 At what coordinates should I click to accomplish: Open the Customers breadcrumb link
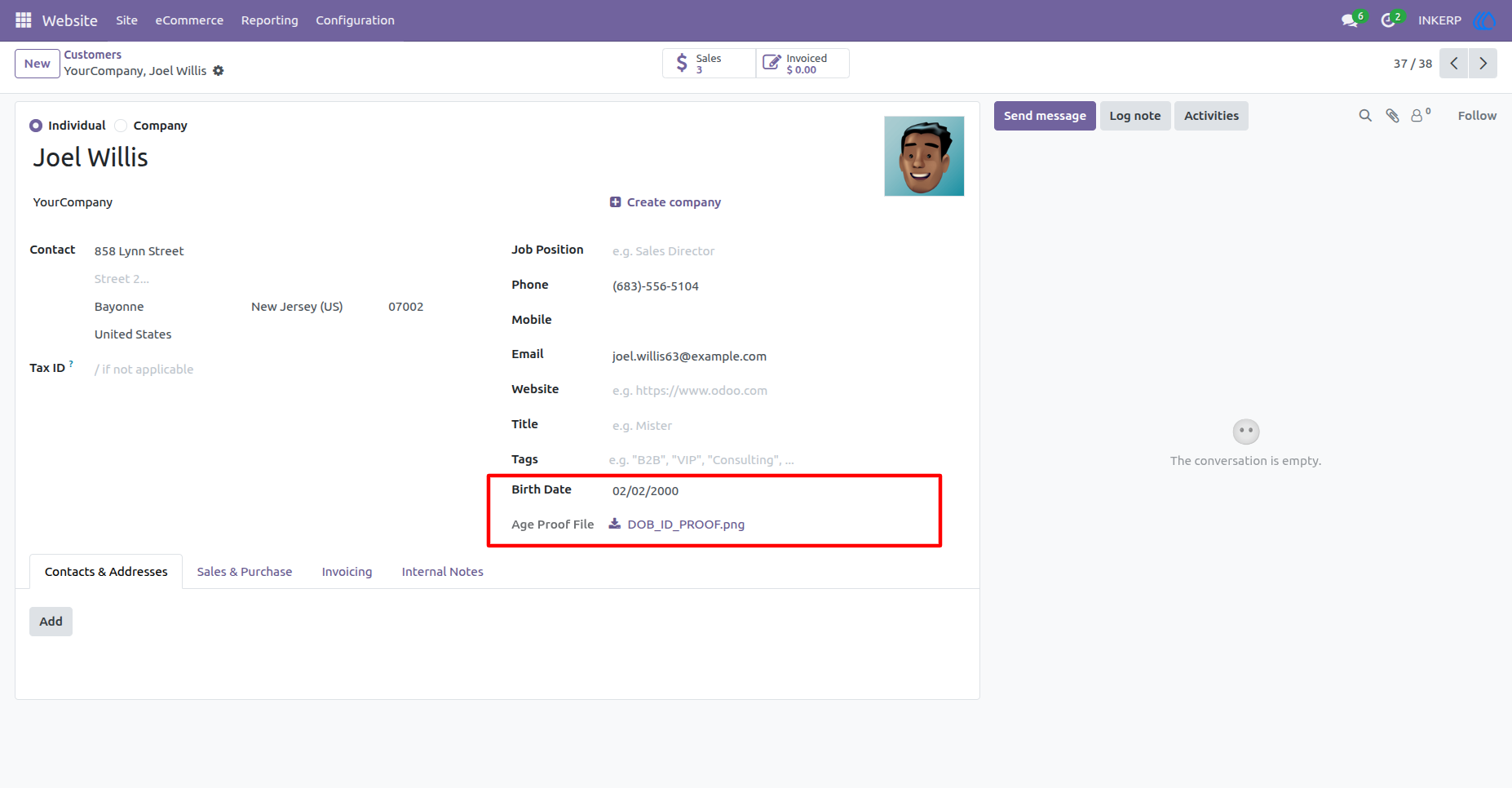coord(93,55)
